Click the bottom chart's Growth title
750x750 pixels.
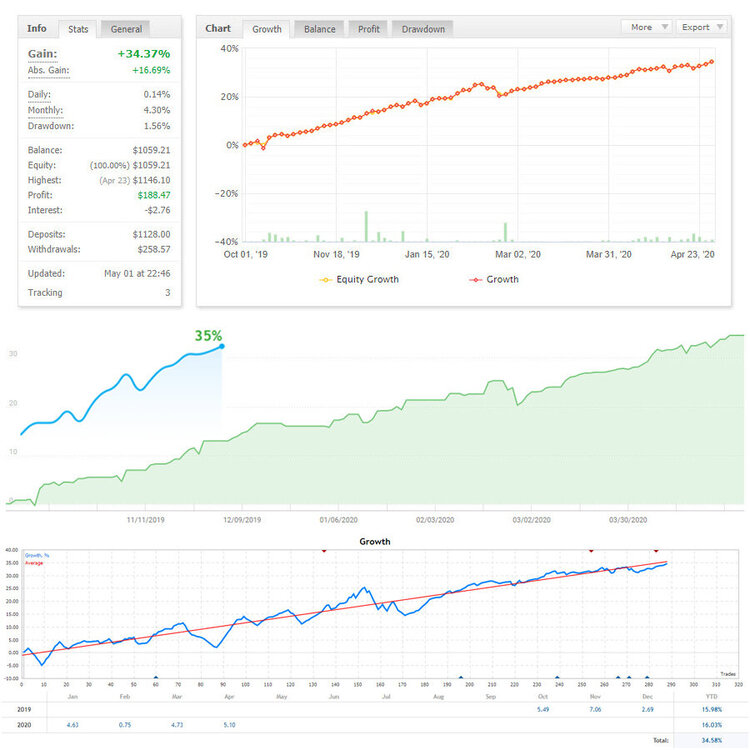tap(375, 541)
